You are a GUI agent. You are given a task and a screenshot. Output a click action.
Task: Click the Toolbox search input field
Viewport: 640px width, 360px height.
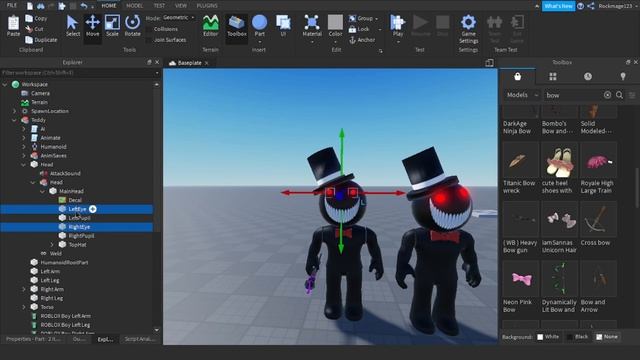pyautogui.click(x=573, y=95)
